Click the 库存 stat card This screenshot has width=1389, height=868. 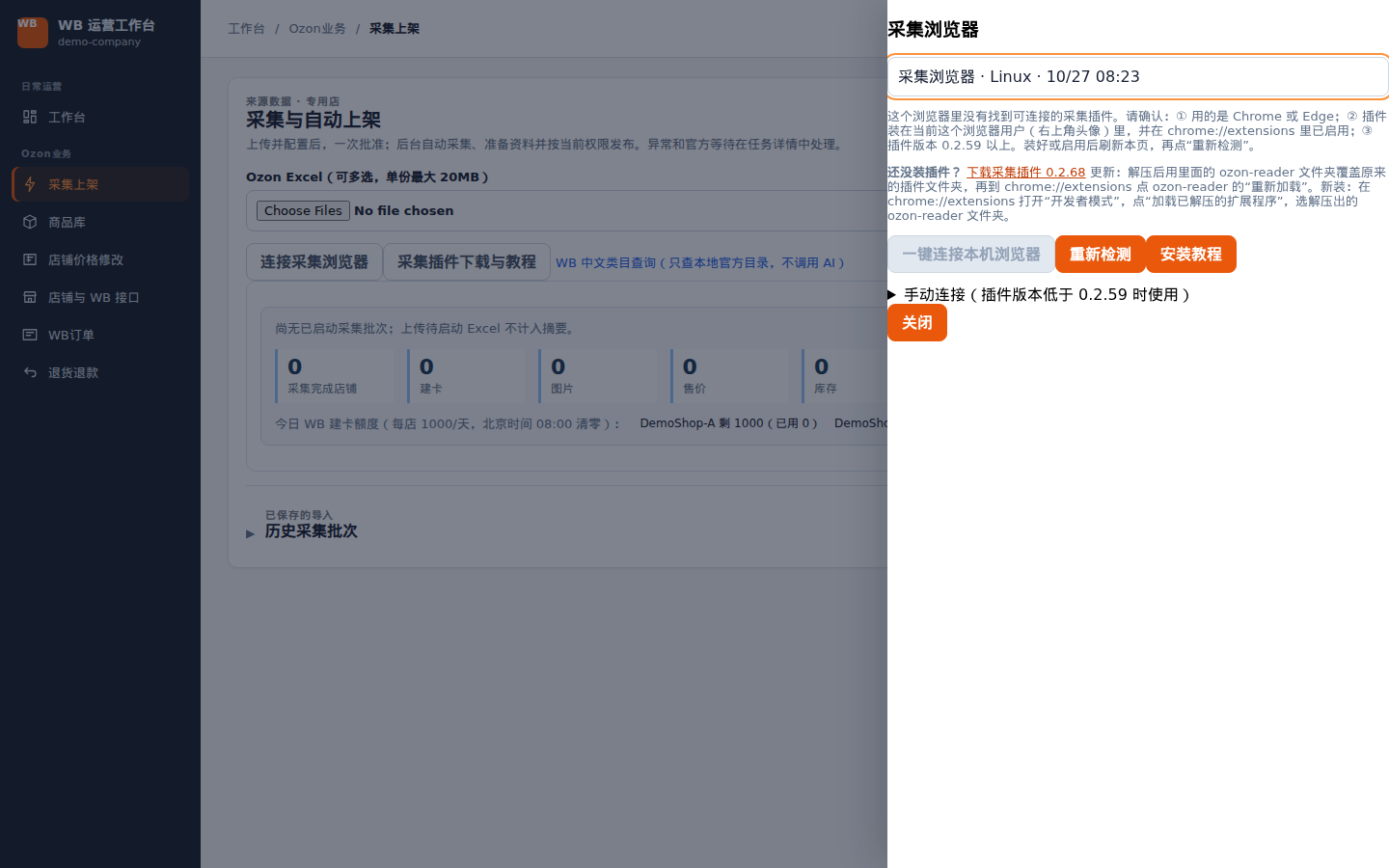[x=844, y=375]
